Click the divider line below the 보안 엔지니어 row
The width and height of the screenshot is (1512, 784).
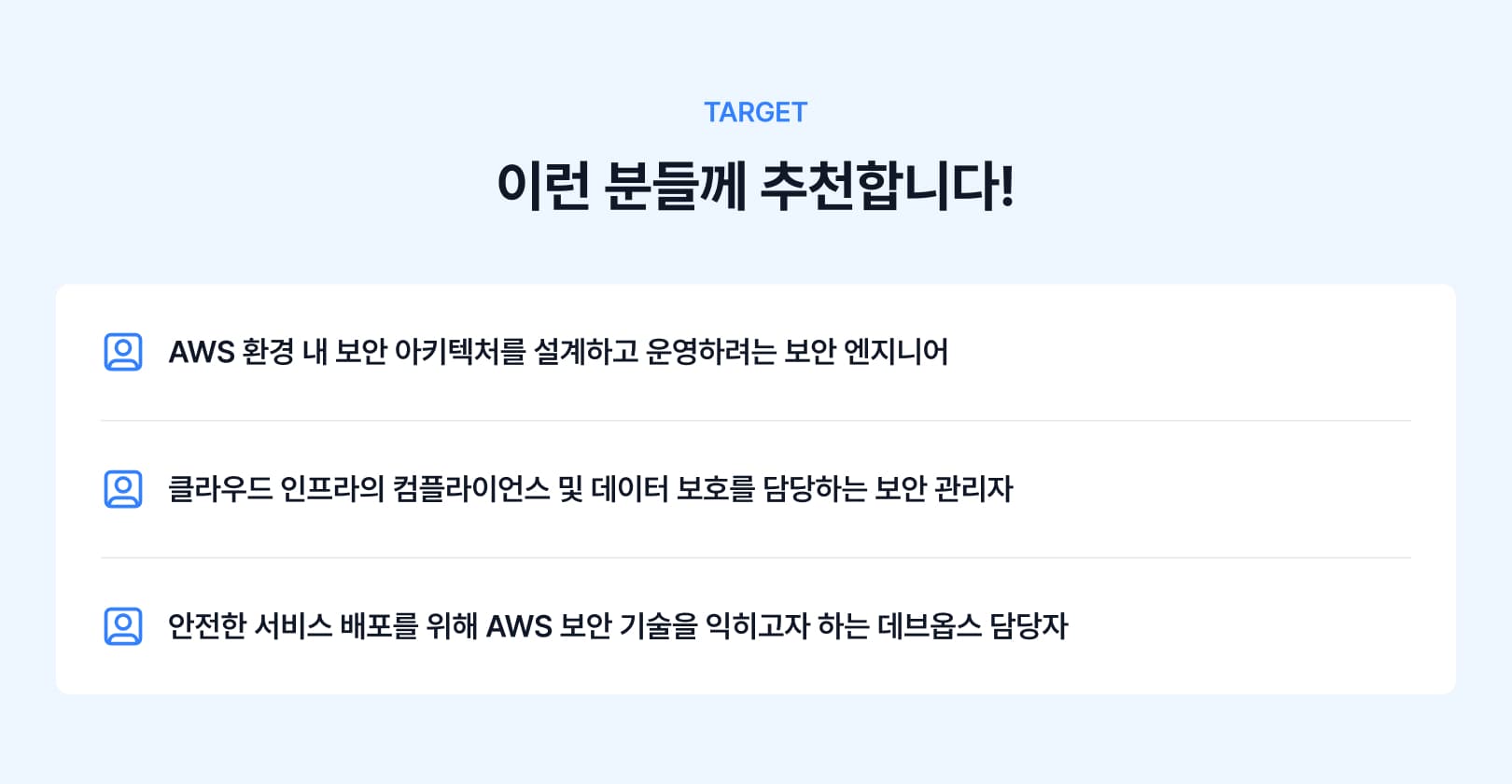point(756,421)
